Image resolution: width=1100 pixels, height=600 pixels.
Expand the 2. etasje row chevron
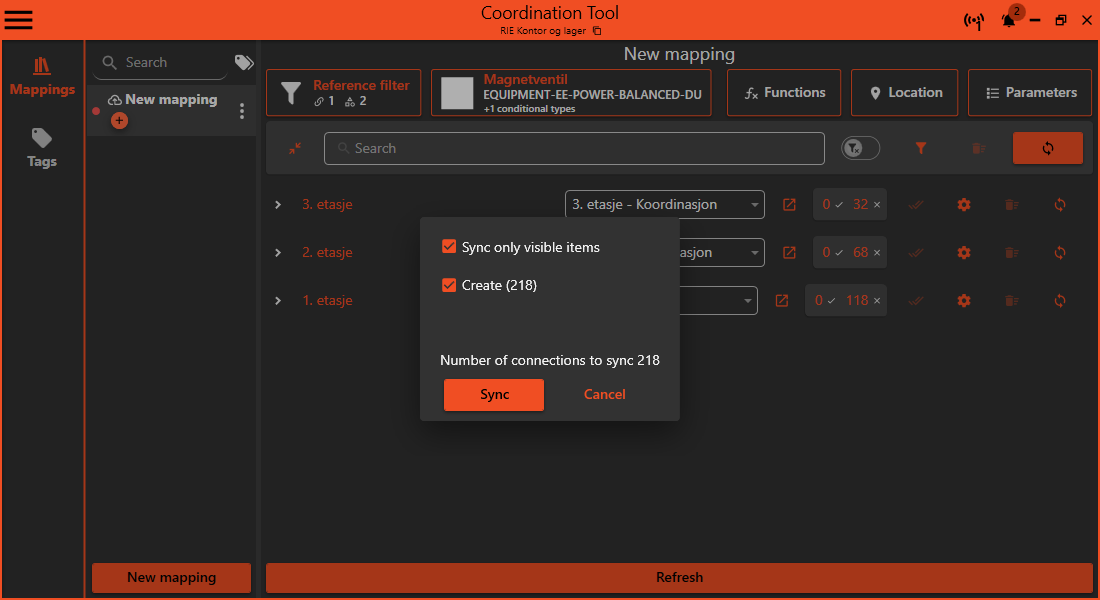[278, 252]
